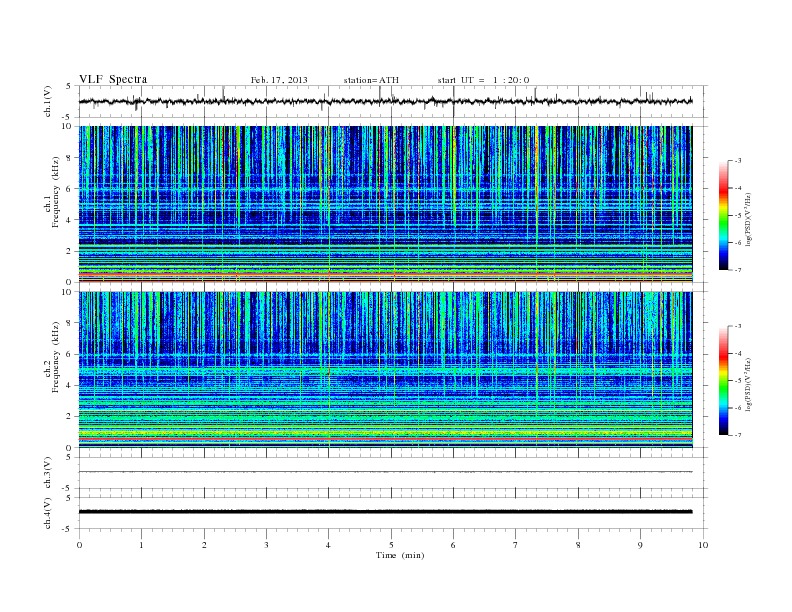Click the ch.1 spectrogram color scale bar
The image size is (792, 612).
click(724, 216)
